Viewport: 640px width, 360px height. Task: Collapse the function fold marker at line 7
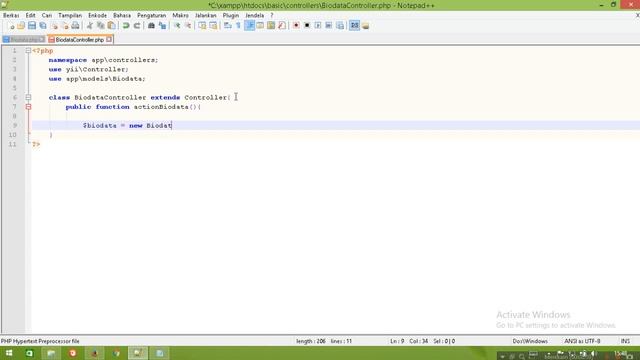click(x=28, y=107)
